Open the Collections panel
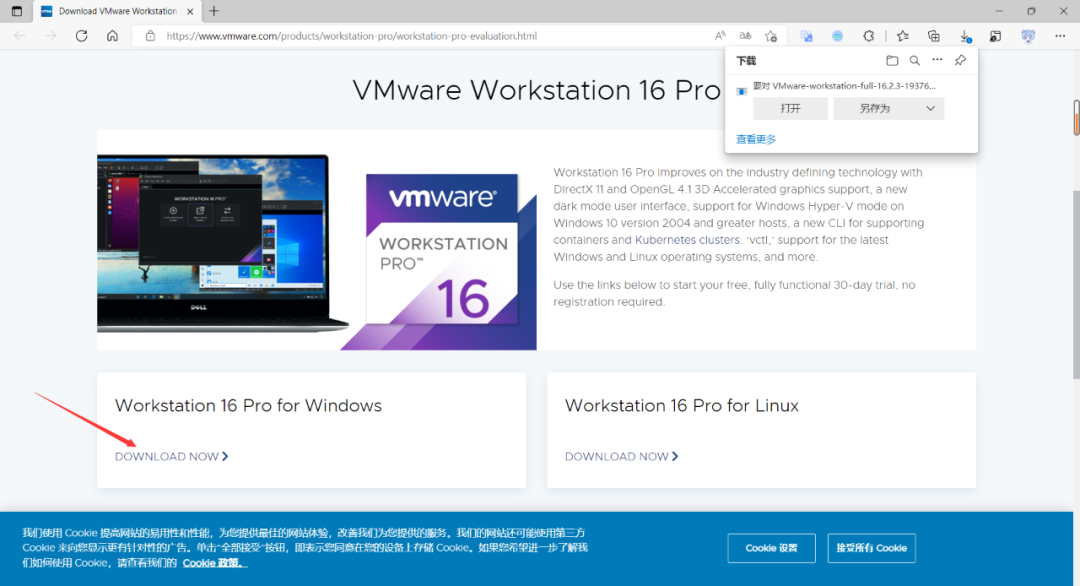 point(934,36)
